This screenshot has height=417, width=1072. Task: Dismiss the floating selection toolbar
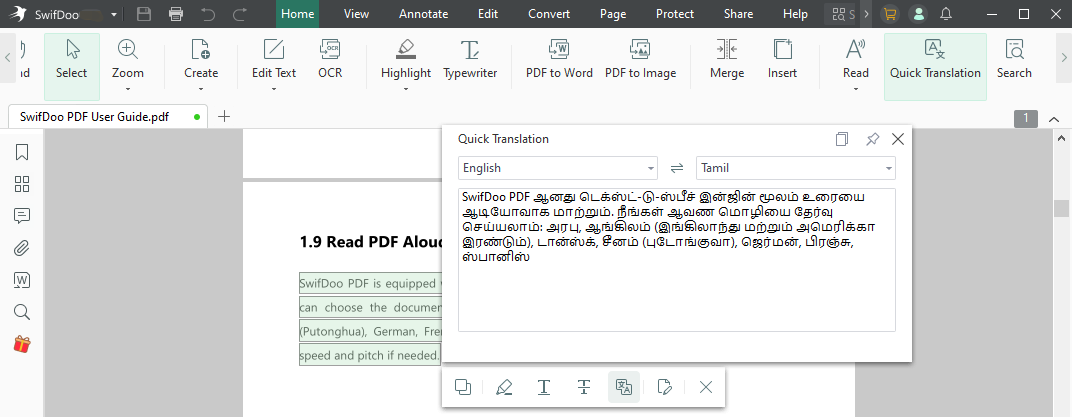706,387
